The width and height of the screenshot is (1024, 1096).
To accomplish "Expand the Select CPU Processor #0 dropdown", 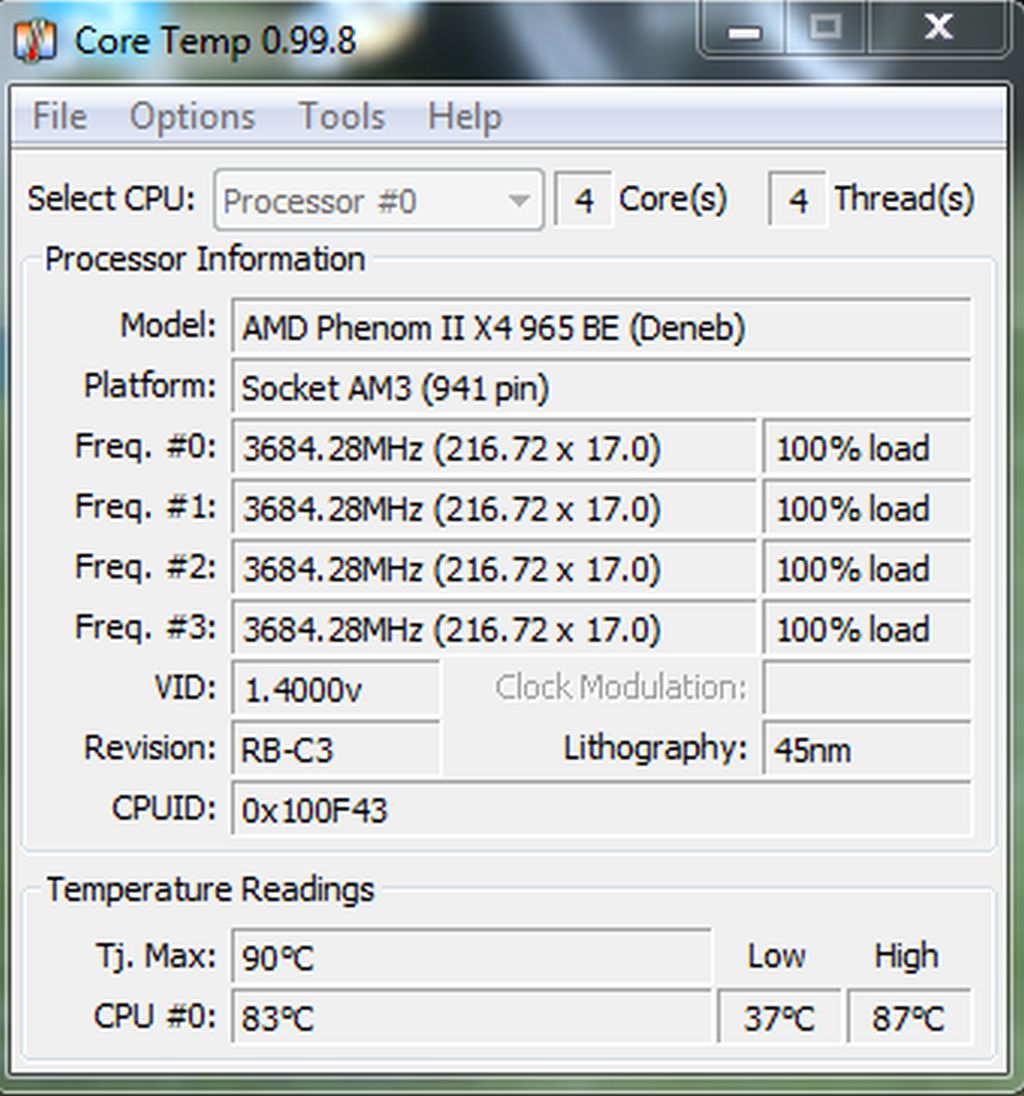I will (x=379, y=201).
